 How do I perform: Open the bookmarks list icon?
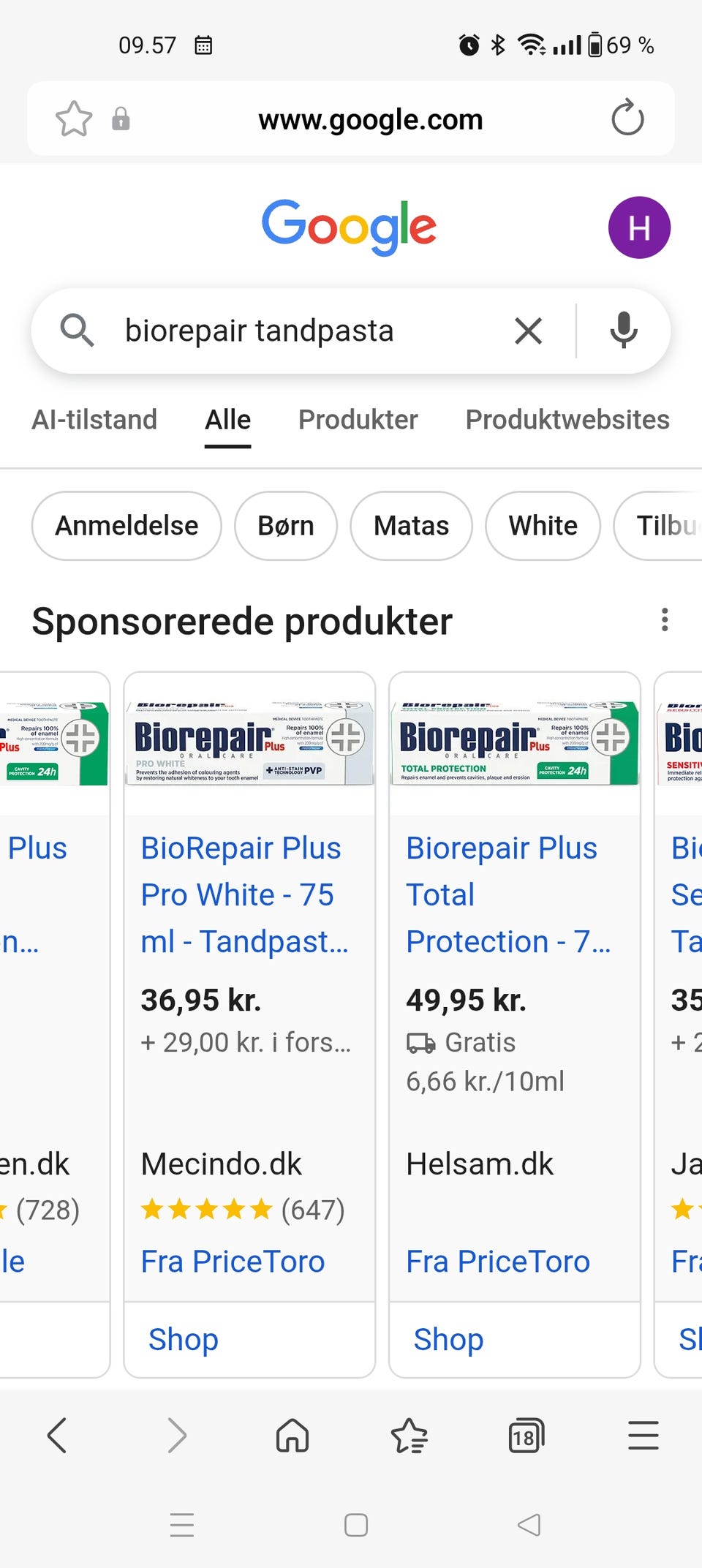pos(409,1435)
